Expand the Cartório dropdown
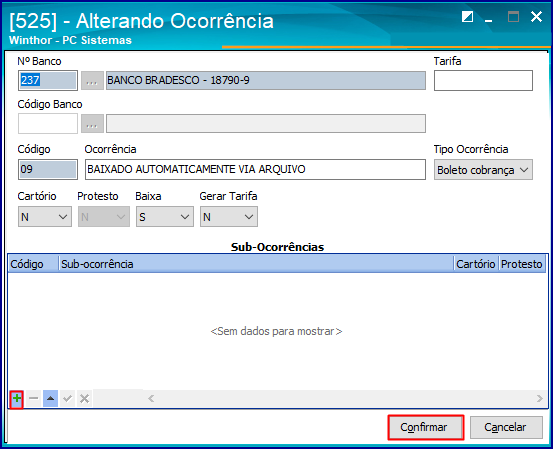Screen dimensions: 553x449 45,217
